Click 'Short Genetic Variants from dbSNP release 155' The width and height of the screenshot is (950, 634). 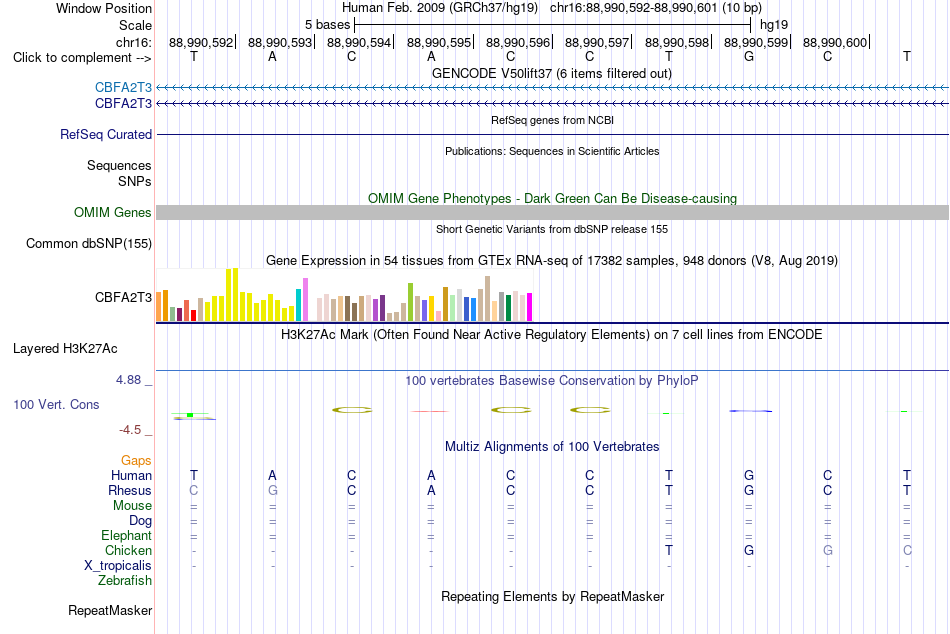[552, 229]
